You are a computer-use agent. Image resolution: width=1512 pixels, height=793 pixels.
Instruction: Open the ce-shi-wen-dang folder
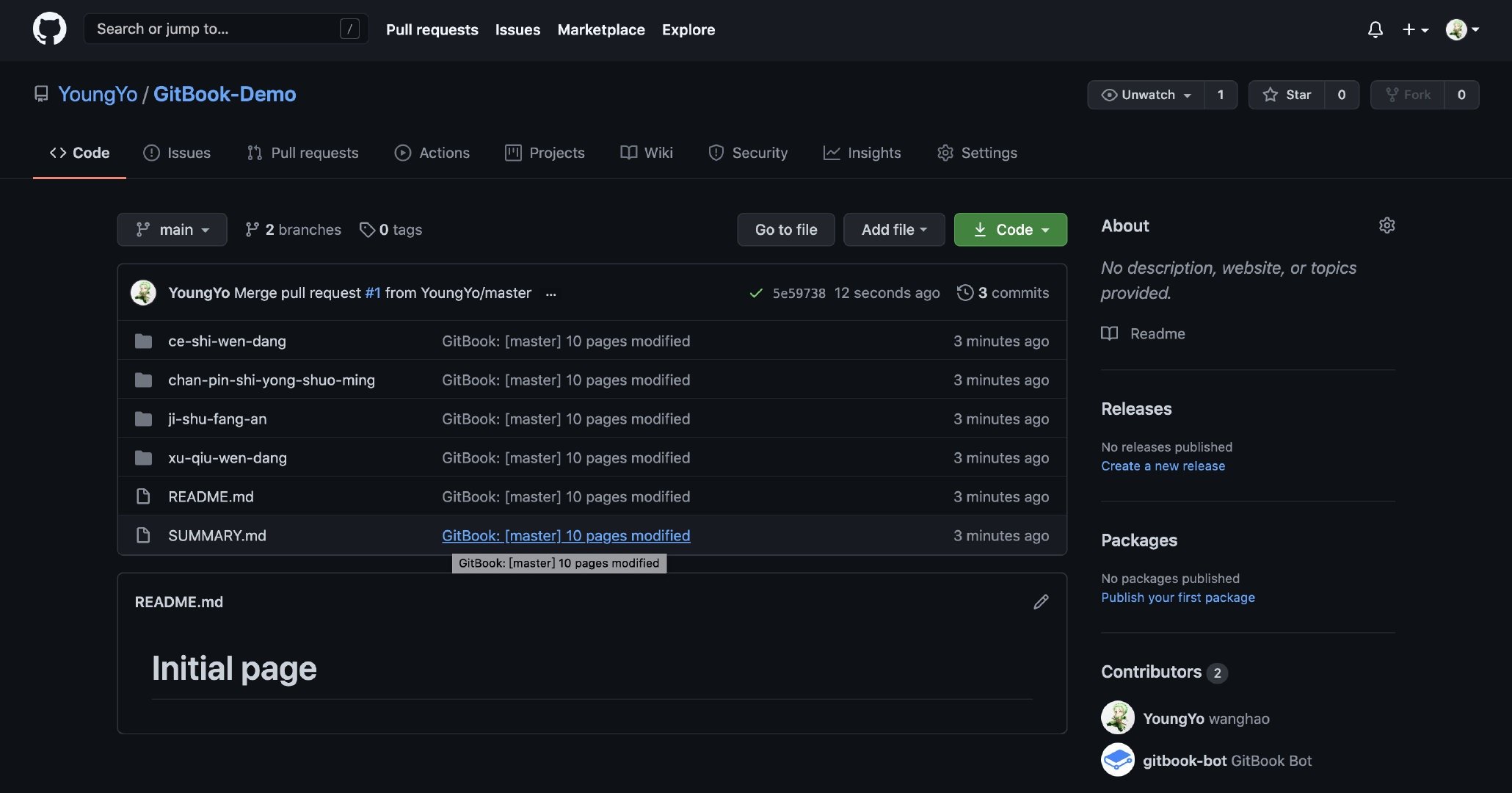tap(227, 341)
